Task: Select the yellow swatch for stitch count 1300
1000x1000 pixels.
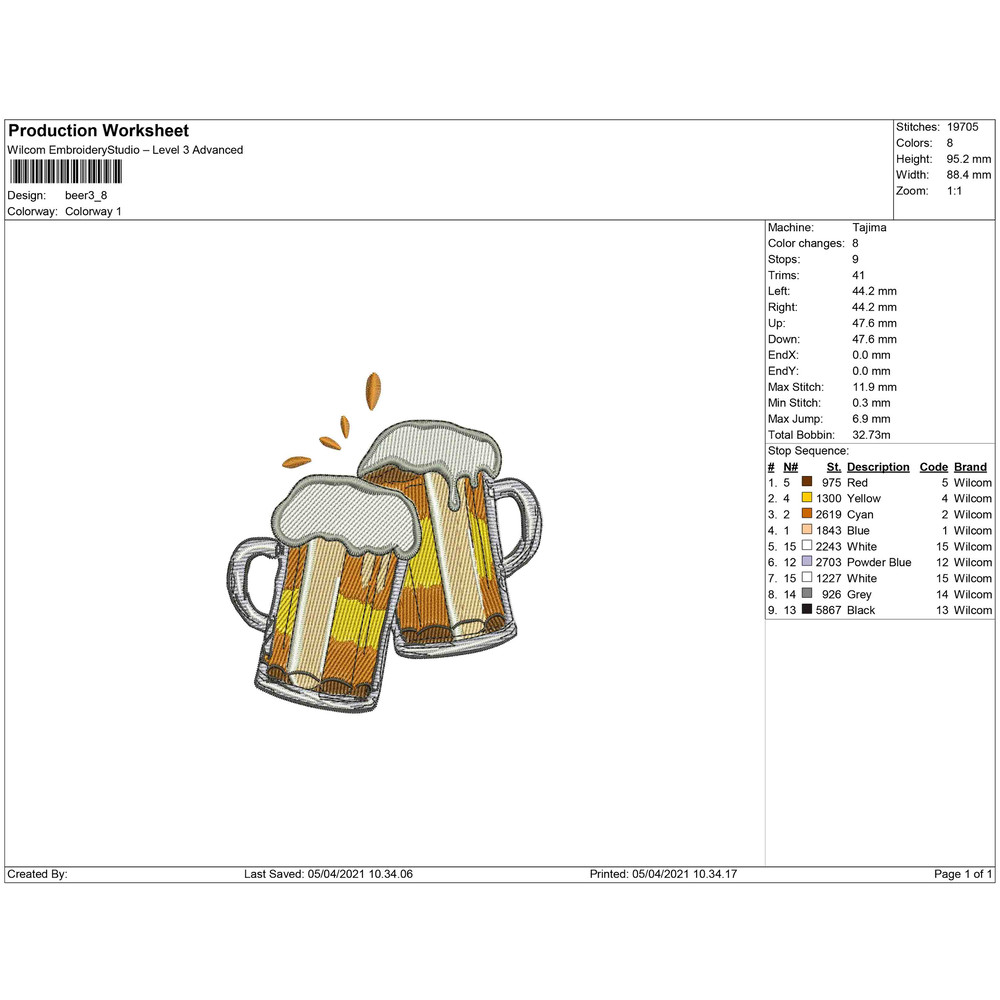Action: (x=806, y=498)
